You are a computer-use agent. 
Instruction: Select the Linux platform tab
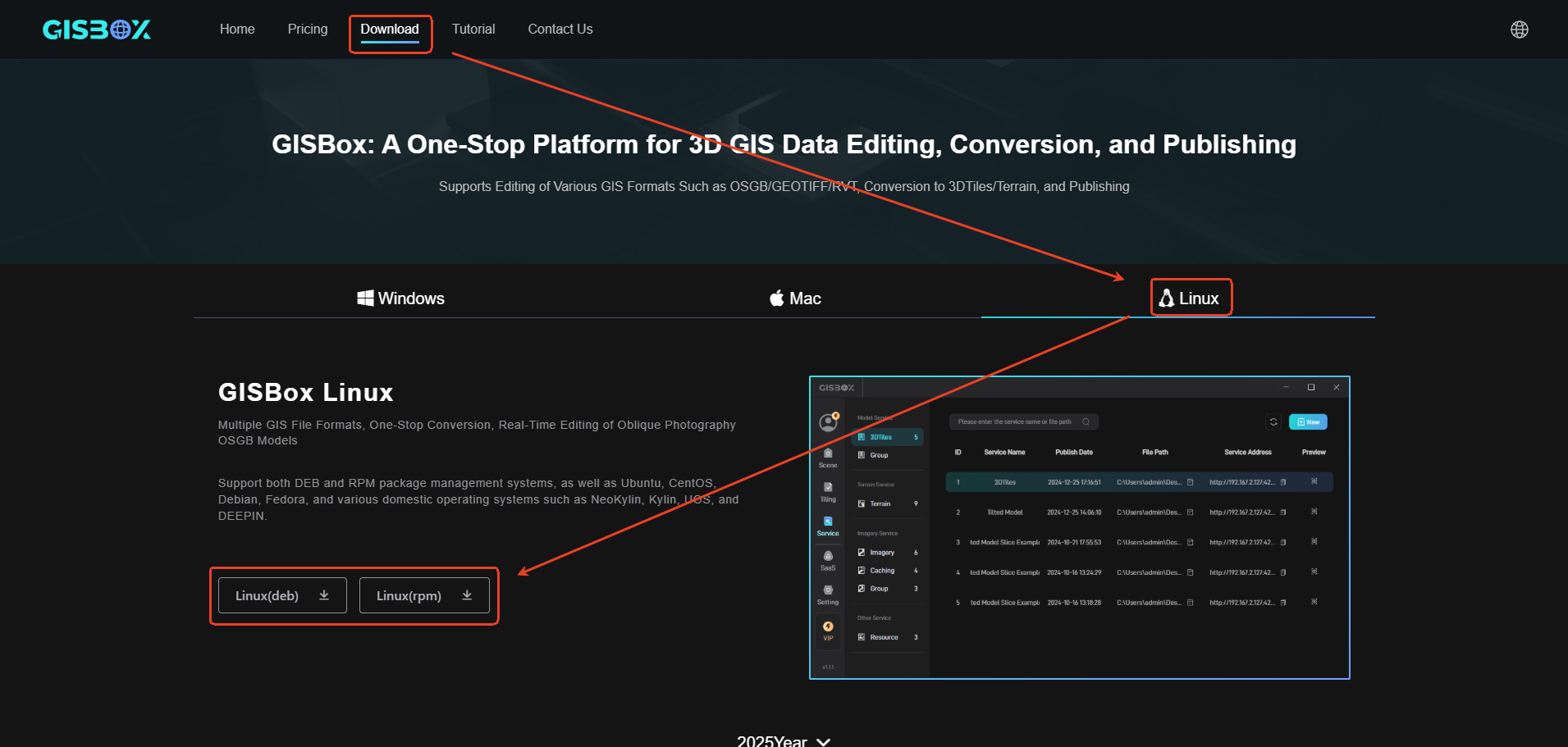pos(1190,298)
